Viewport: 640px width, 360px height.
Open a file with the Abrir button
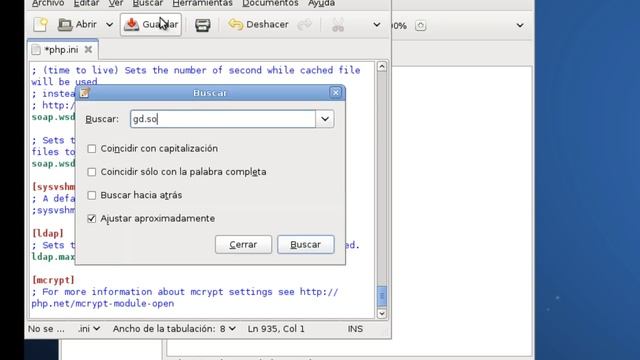pyautogui.click(x=77, y=24)
